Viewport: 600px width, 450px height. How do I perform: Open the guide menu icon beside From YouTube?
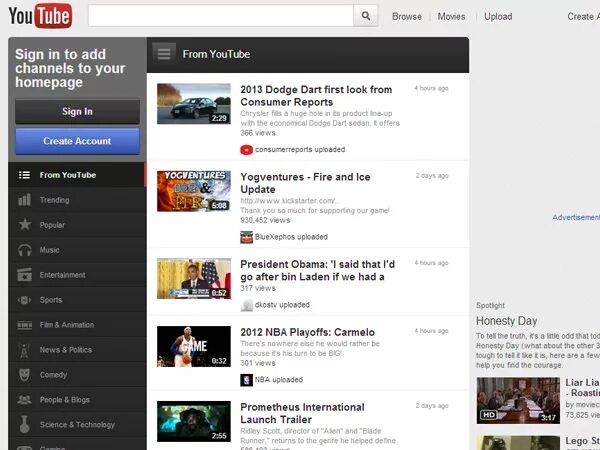tap(164, 54)
